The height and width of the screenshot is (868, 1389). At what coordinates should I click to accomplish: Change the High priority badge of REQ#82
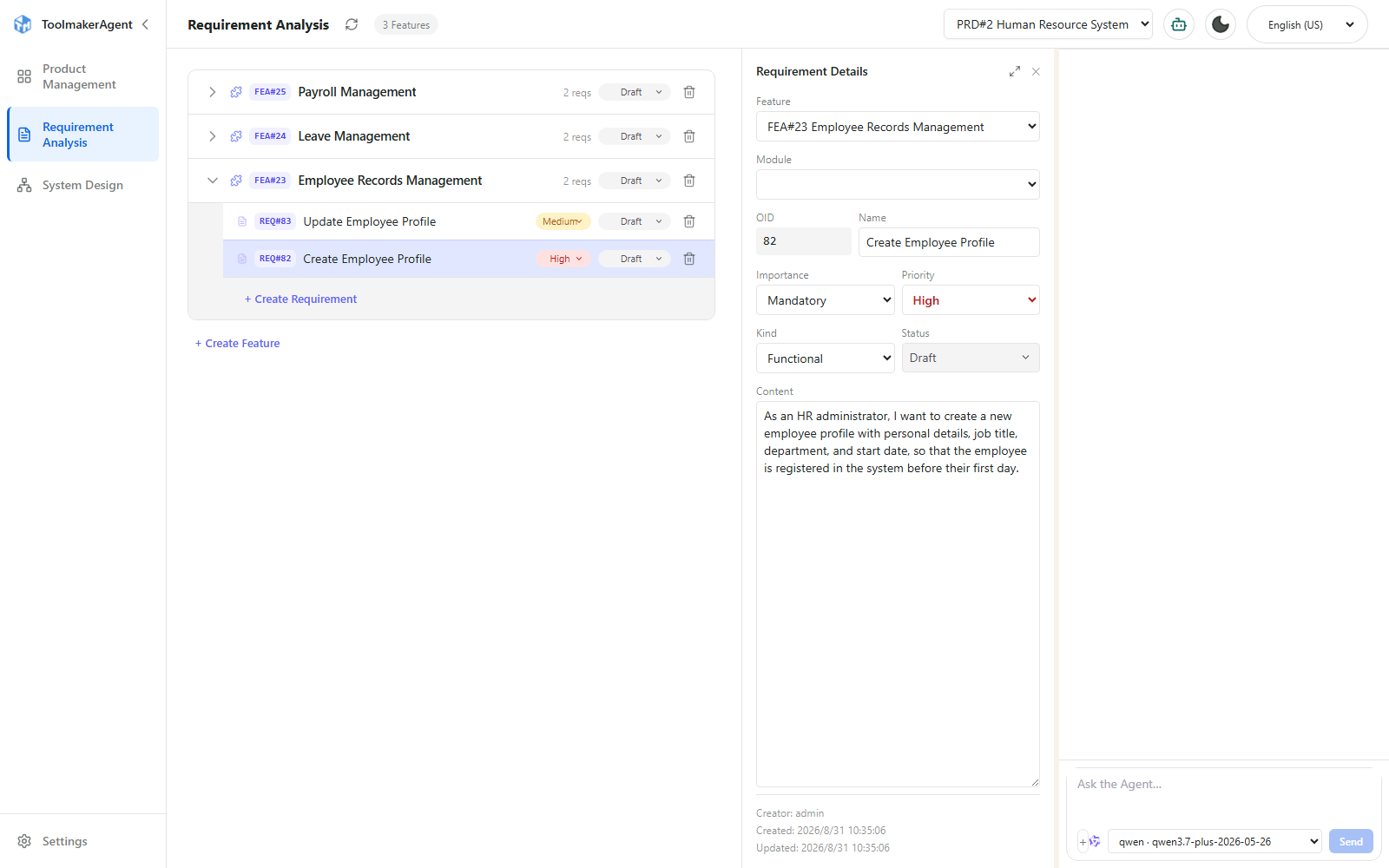(563, 259)
